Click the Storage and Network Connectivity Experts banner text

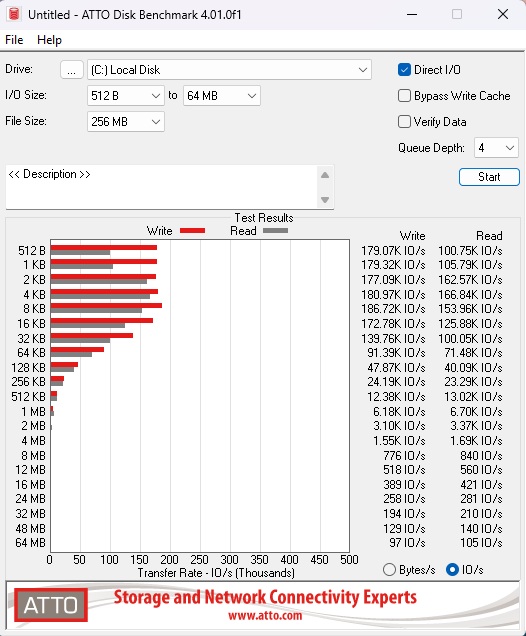click(x=265, y=597)
